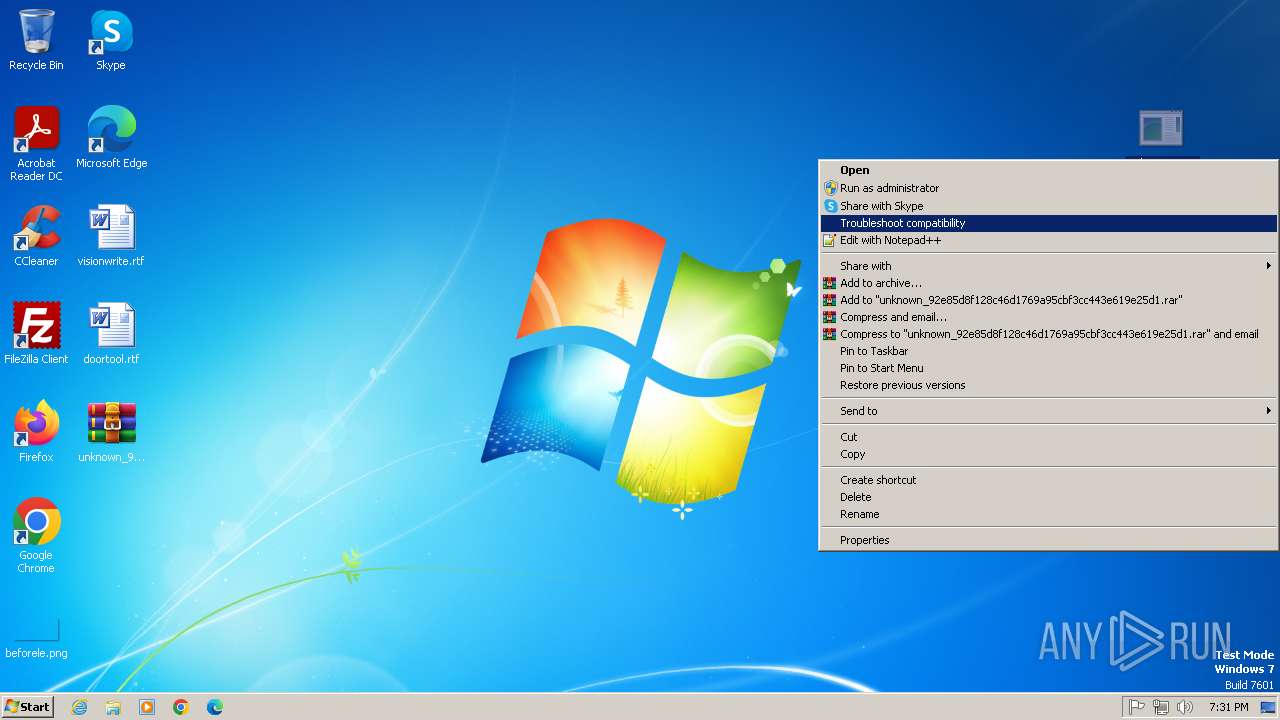
Task: Open Windows Explorer folder in taskbar
Action: click(113, 707)
